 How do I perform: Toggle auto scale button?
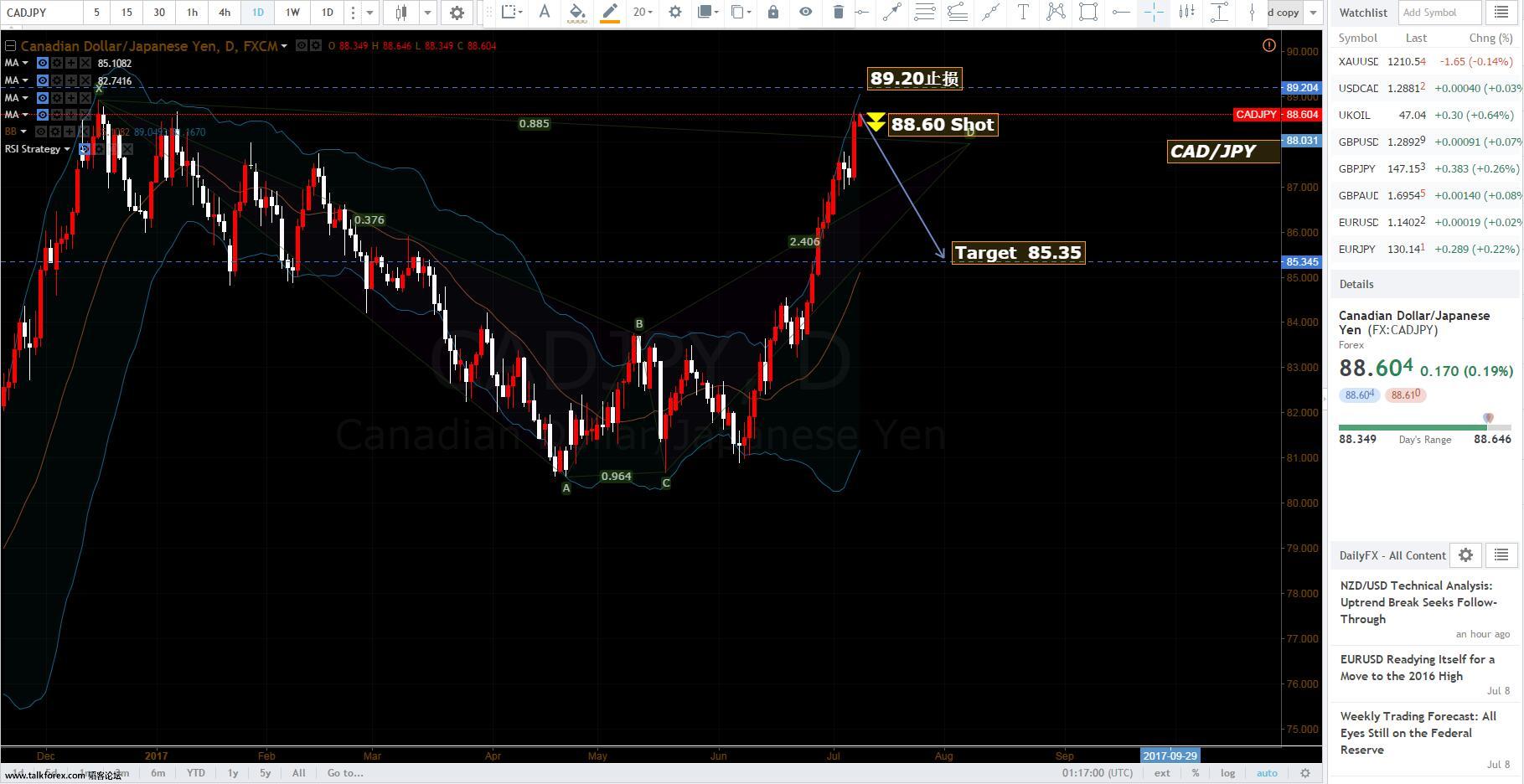tap(1267, 773)
